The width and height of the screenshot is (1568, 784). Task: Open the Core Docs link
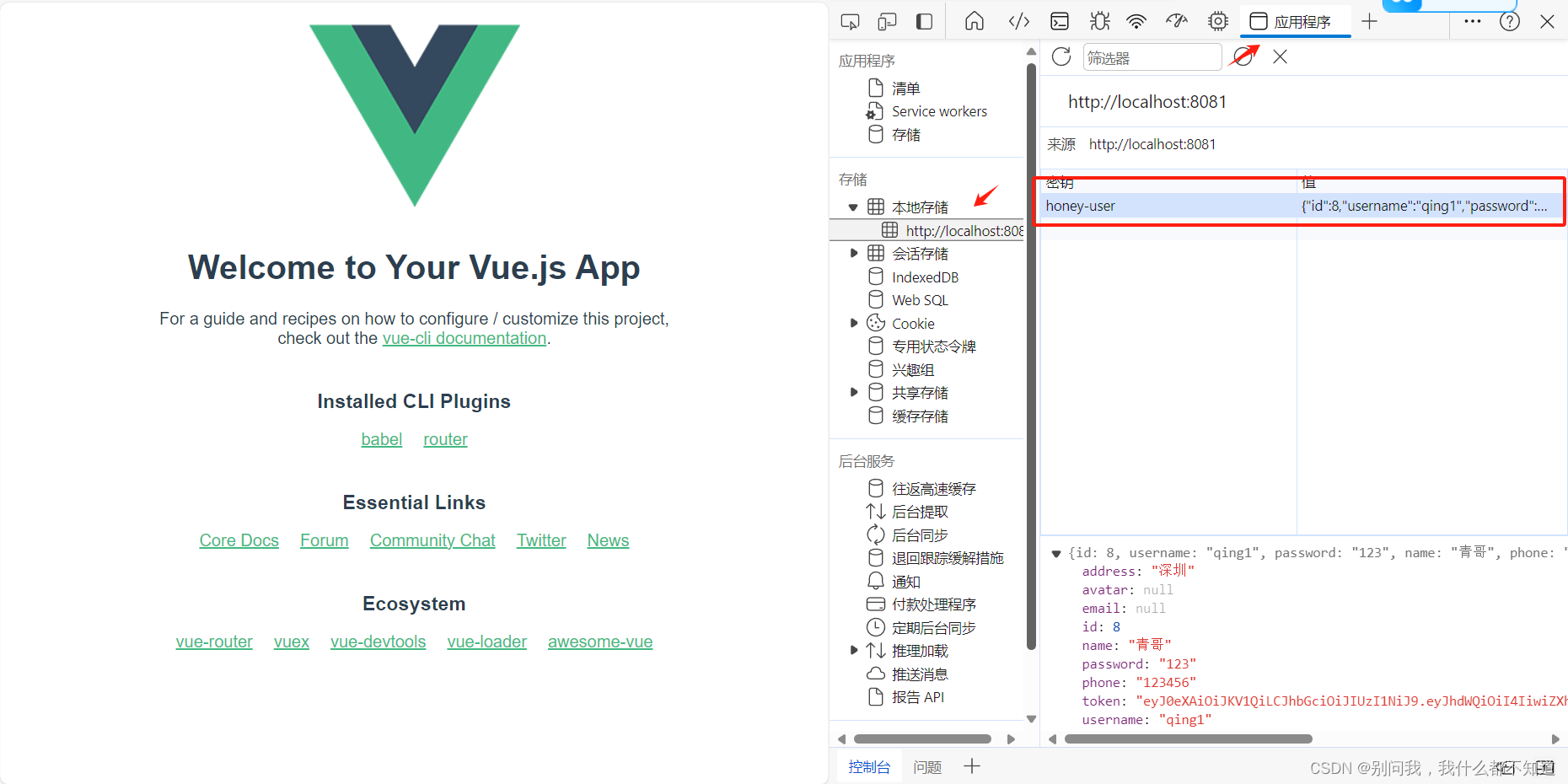coord(239,540)
